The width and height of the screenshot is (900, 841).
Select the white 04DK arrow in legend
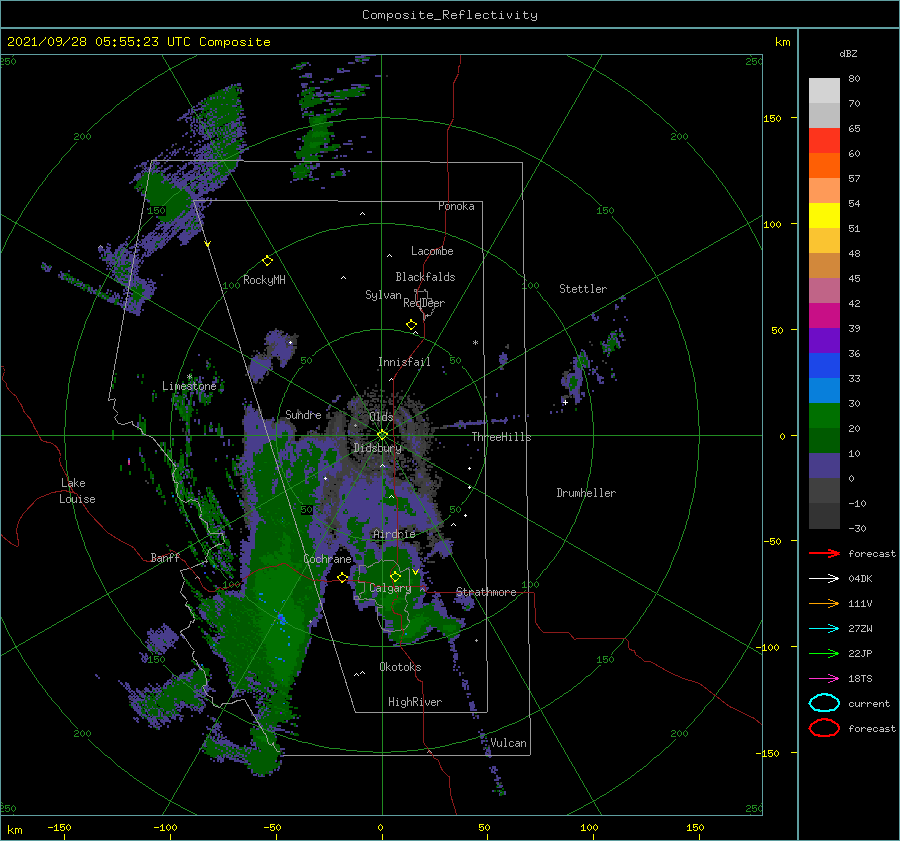[x=824, y=579]
